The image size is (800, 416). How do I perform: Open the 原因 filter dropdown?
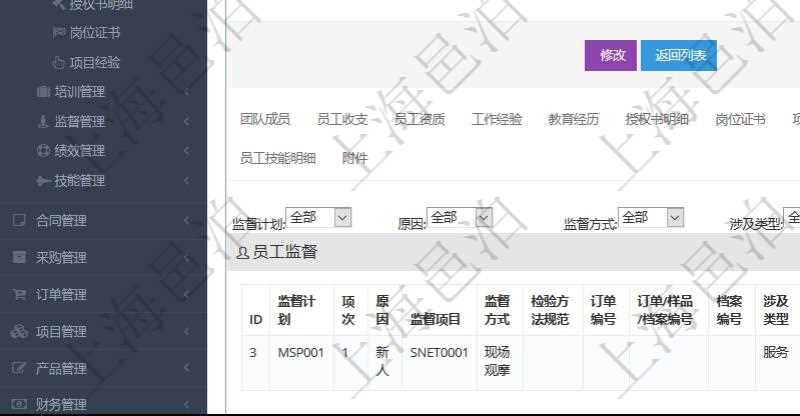click(x=460, y=218)
